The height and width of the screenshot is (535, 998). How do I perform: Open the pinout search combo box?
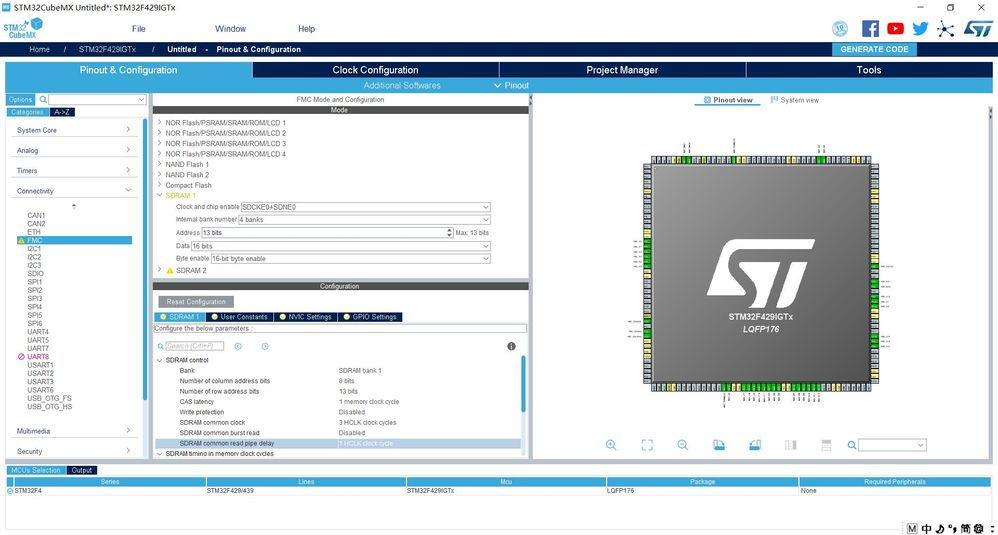(892, 445)
